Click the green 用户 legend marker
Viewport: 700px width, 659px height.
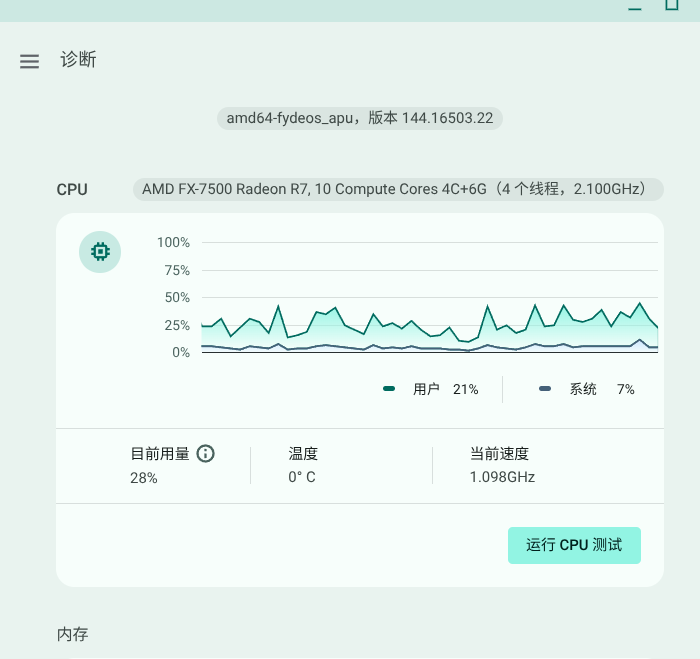pos(389,389)
